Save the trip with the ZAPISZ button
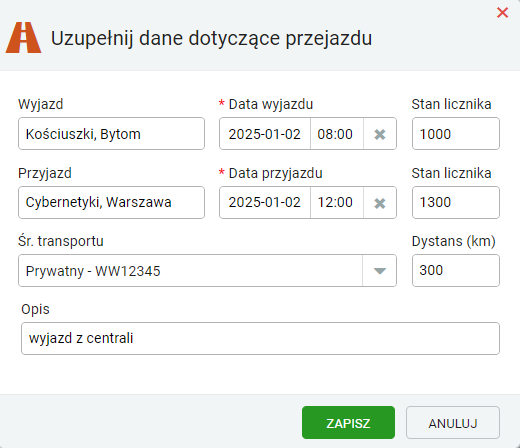This screenshot has height=448, width=520. pos(348,423)
